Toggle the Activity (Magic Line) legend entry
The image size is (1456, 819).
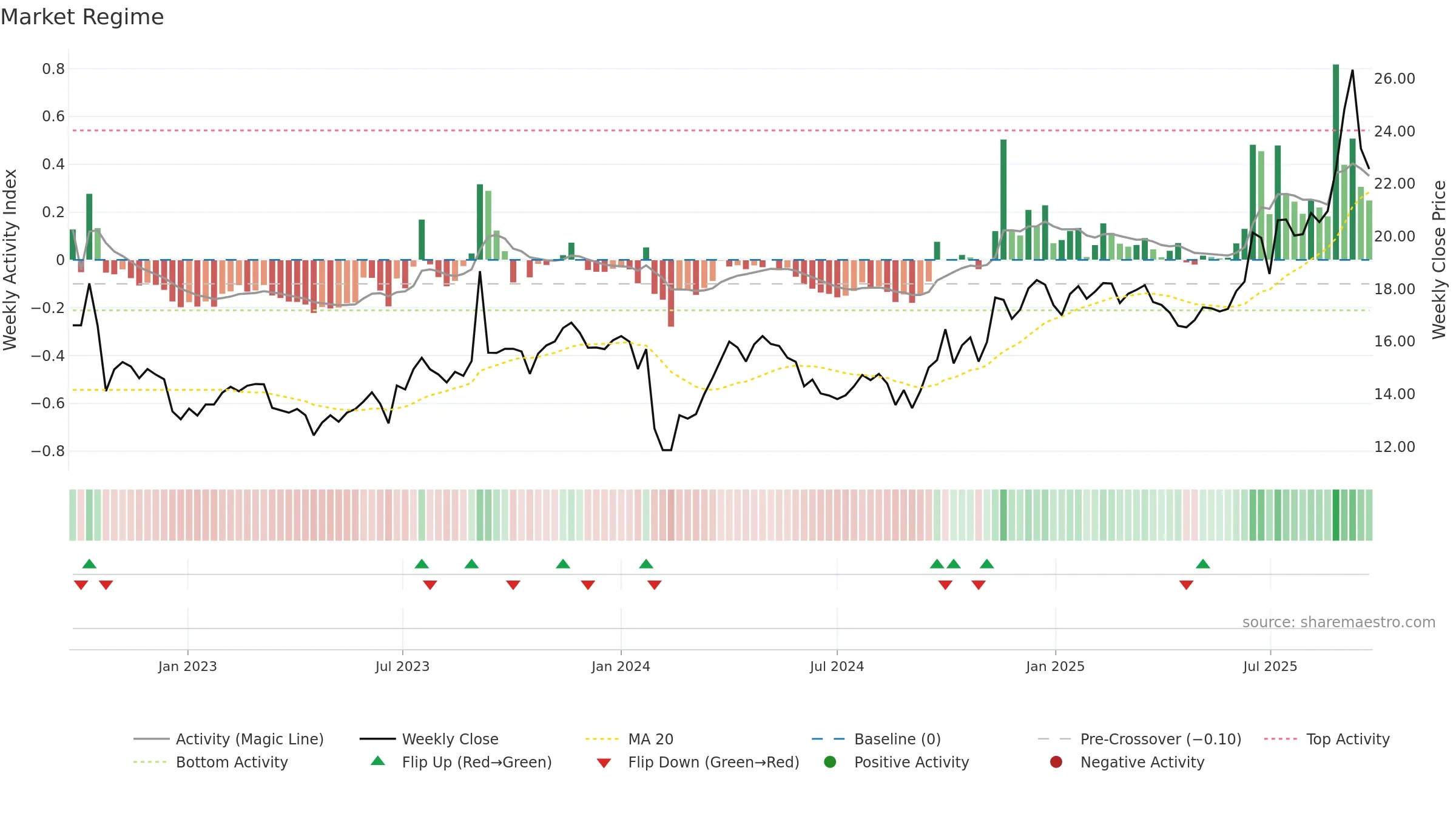coord(229,739)
